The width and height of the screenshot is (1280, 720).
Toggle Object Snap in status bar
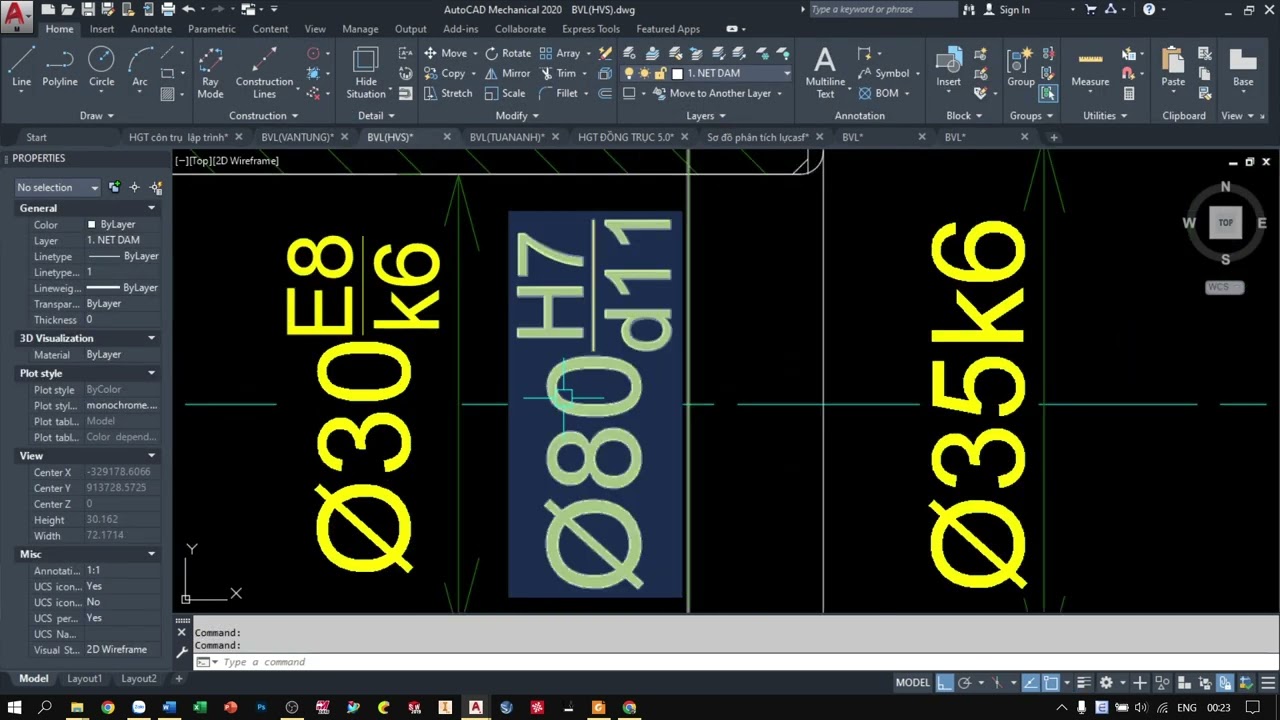pos(1051,683)
